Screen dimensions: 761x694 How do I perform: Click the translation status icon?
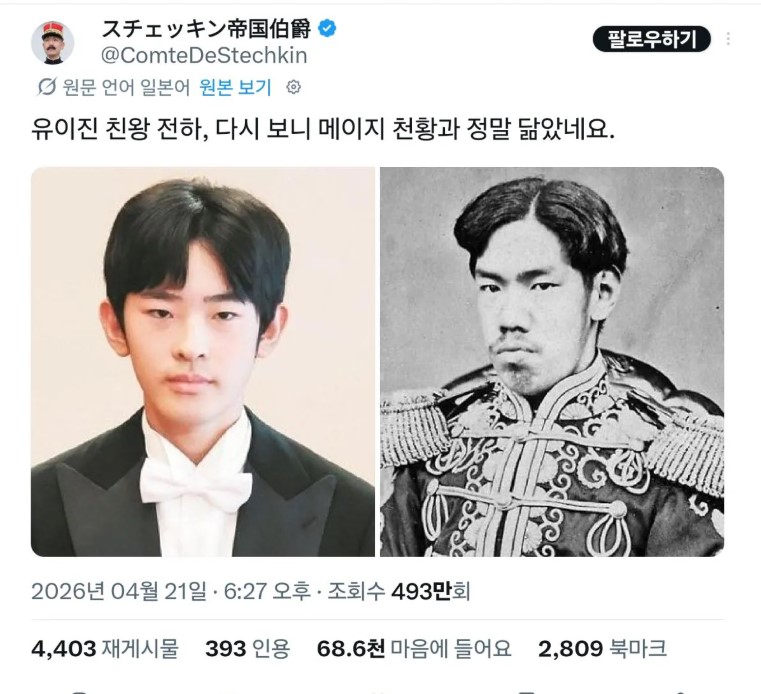[x=47, y=87]
